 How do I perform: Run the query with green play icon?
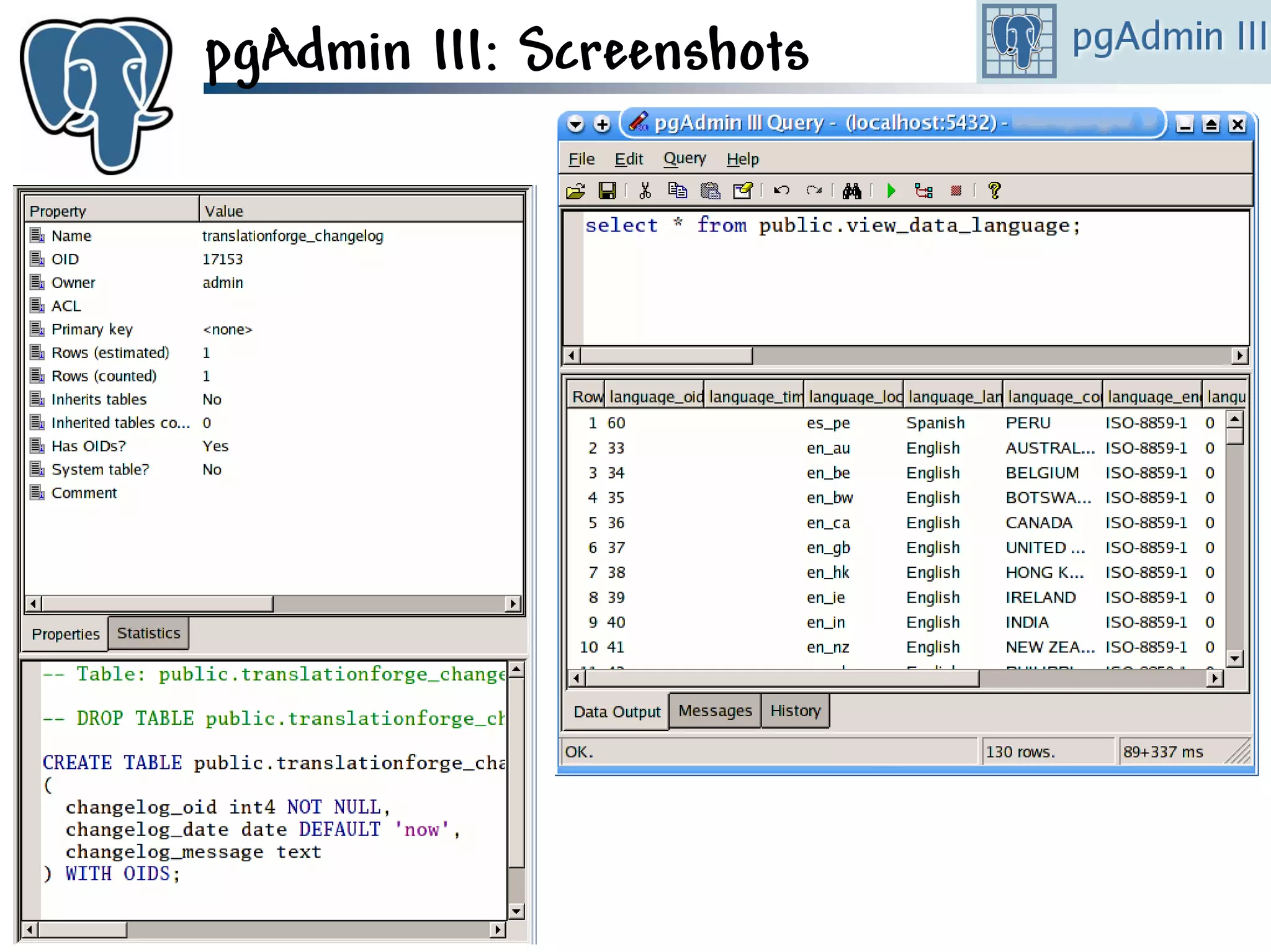(x=892, y=191)
